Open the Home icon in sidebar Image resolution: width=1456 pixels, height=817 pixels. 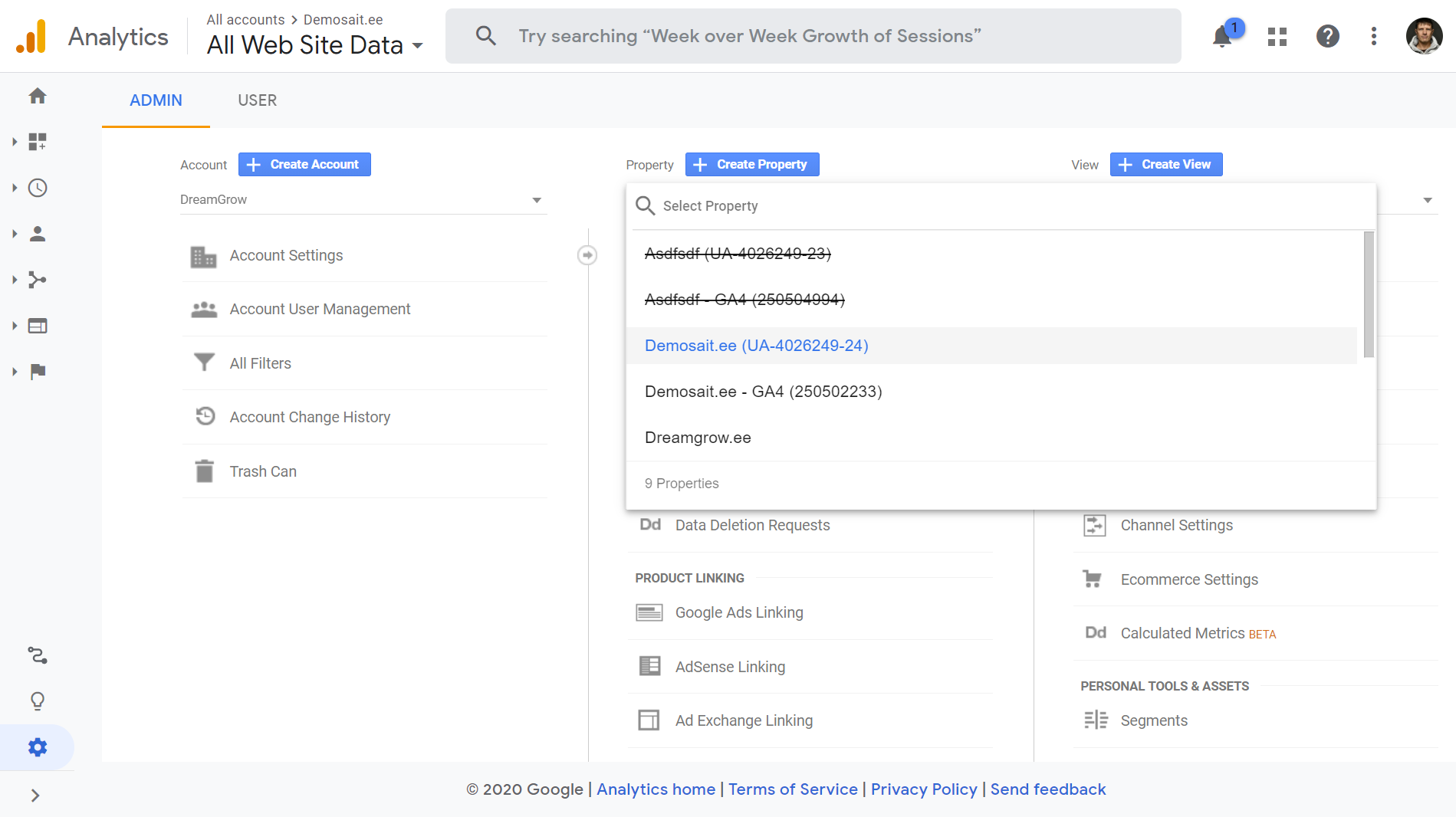(38, 96)
